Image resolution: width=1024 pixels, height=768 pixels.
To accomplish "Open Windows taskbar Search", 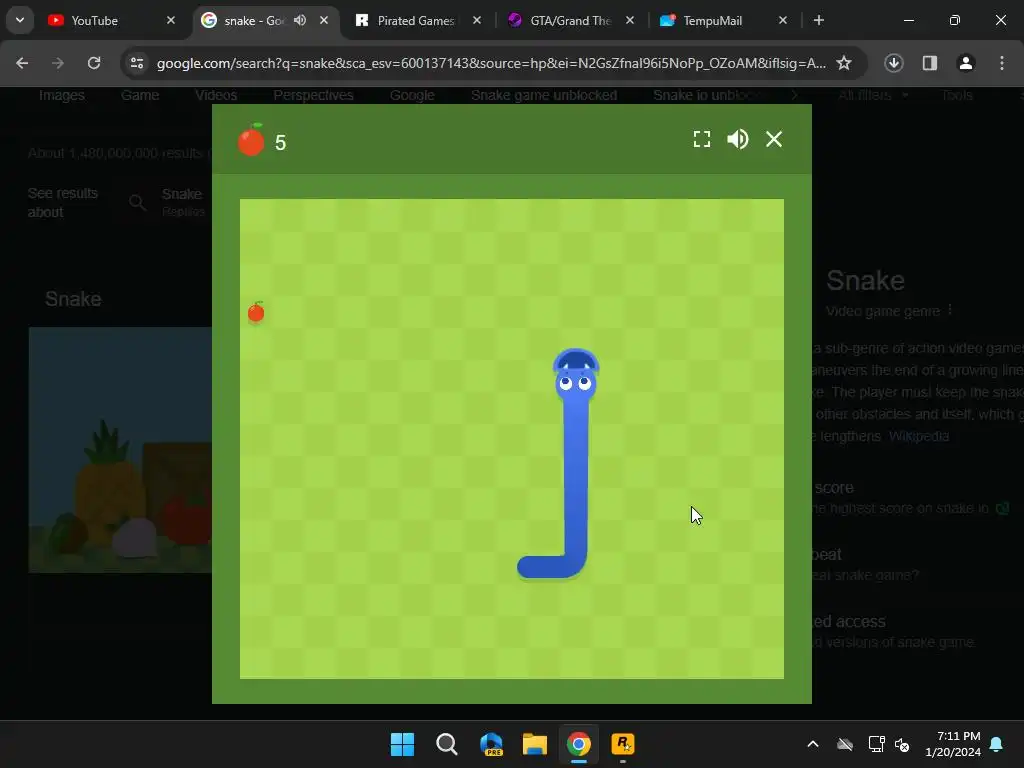I will coord(447,744).
